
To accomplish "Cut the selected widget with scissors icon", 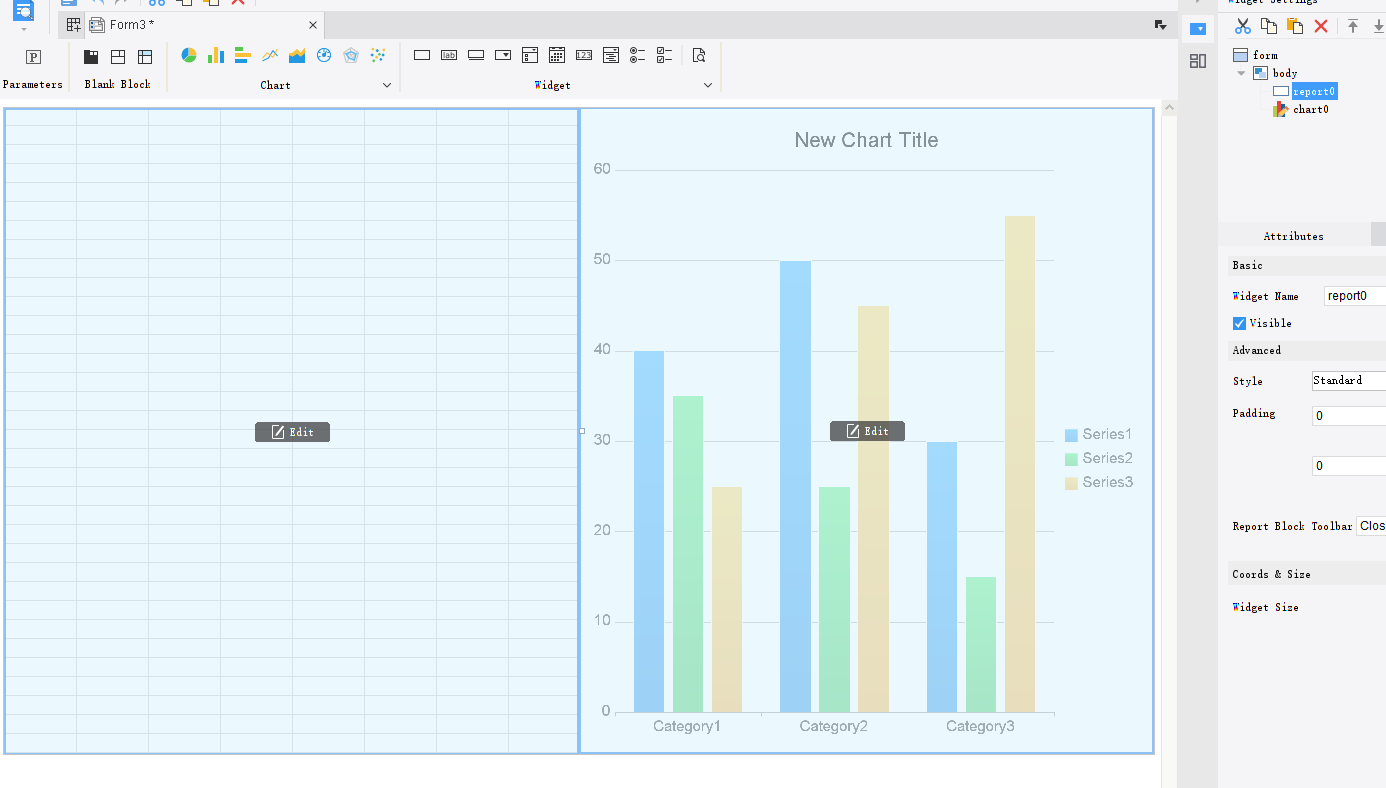I will coord(1243,26).
